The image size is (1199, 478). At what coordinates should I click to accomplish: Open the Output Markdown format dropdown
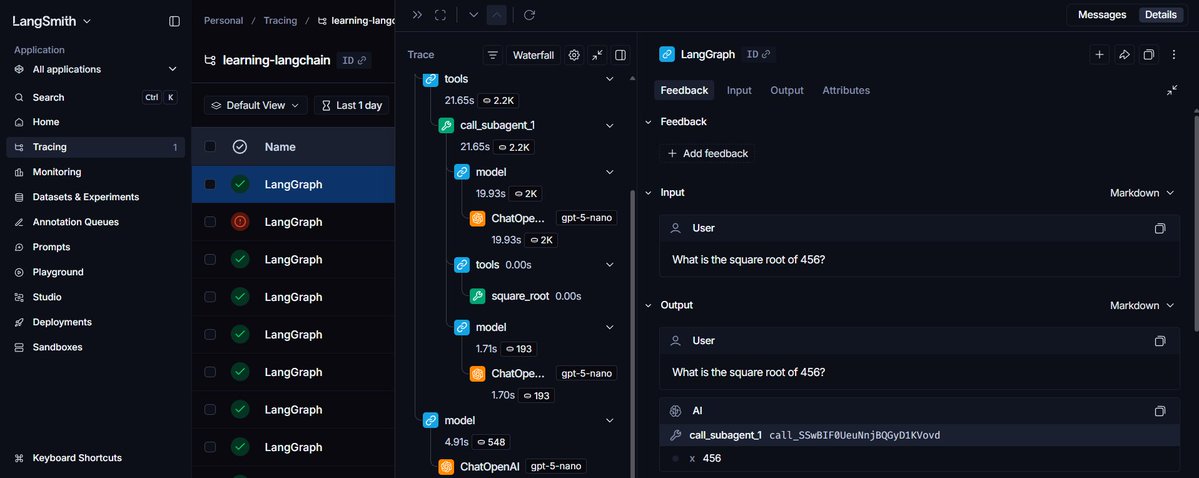[1142, 305]
